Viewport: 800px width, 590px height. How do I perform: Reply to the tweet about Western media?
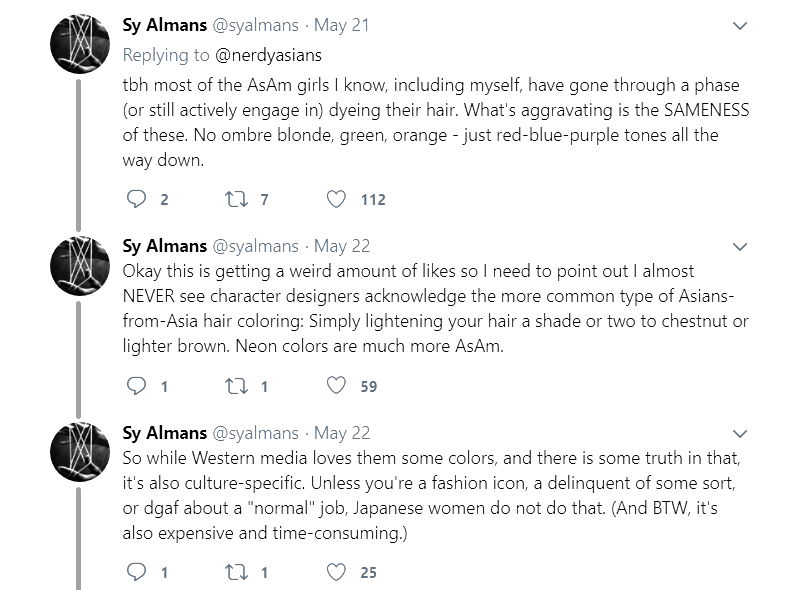(x=138, y=572)
